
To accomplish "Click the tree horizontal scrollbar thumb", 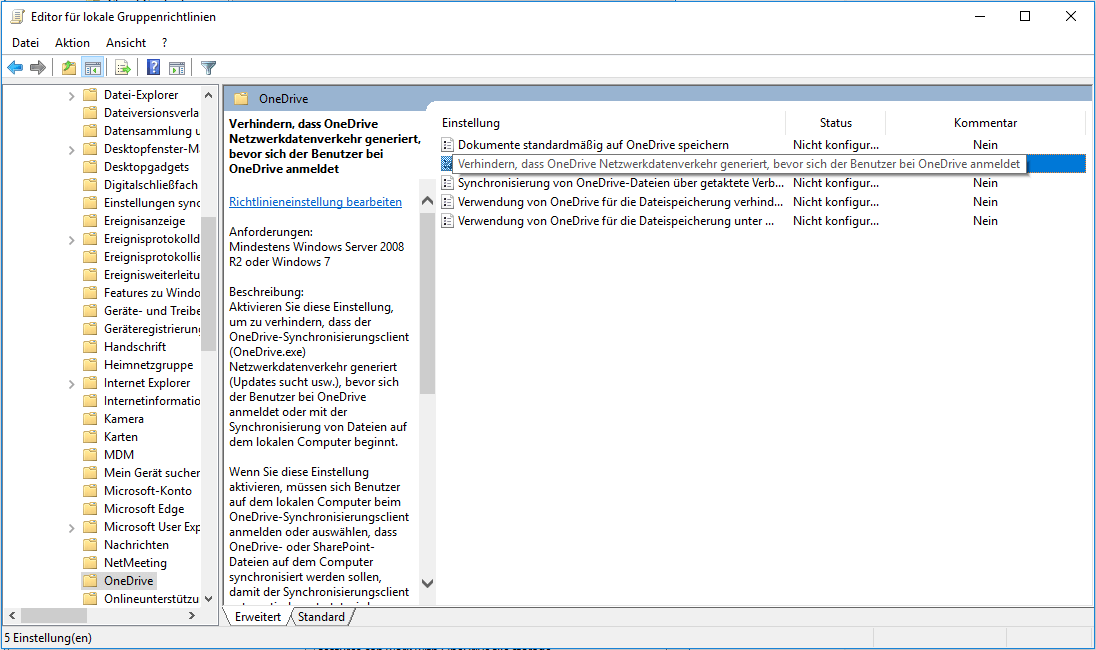I will pyautogui.click(x=54, y=616).
